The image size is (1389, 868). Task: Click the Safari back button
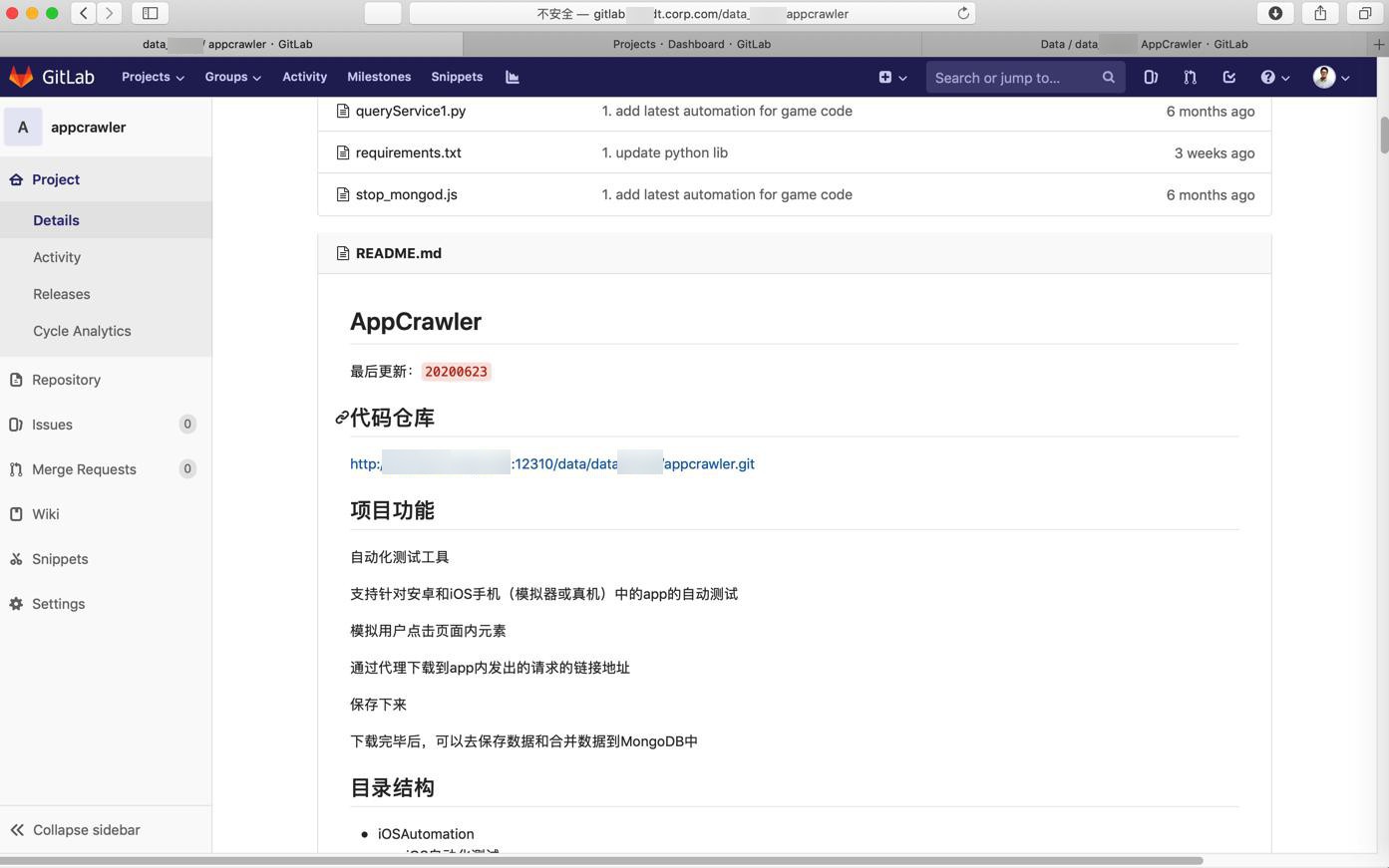coord(84,13)
